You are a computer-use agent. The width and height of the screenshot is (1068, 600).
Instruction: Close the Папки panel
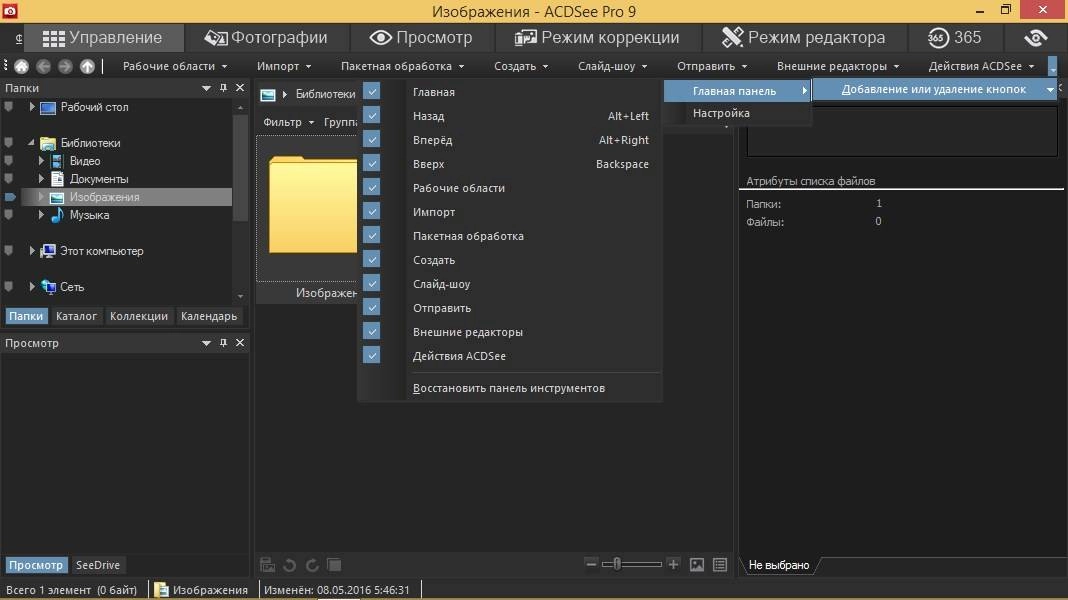tap(240, 88)
